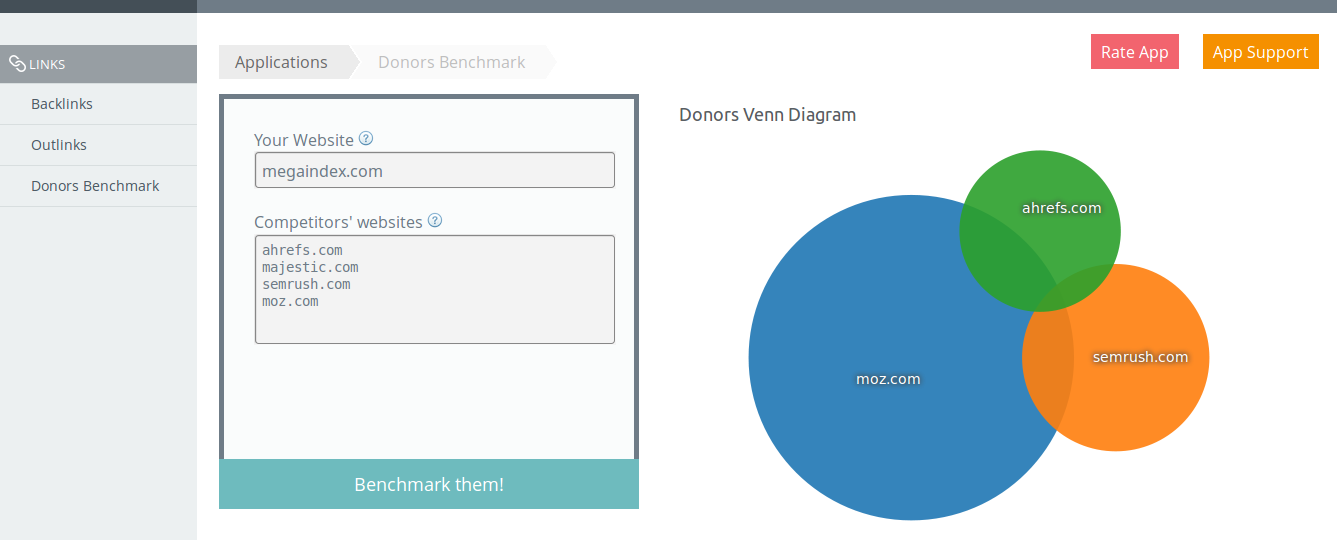Open help icon next to Competitors' websites
The height and width of the screenshot is (540, 1337).
(435, 221)
